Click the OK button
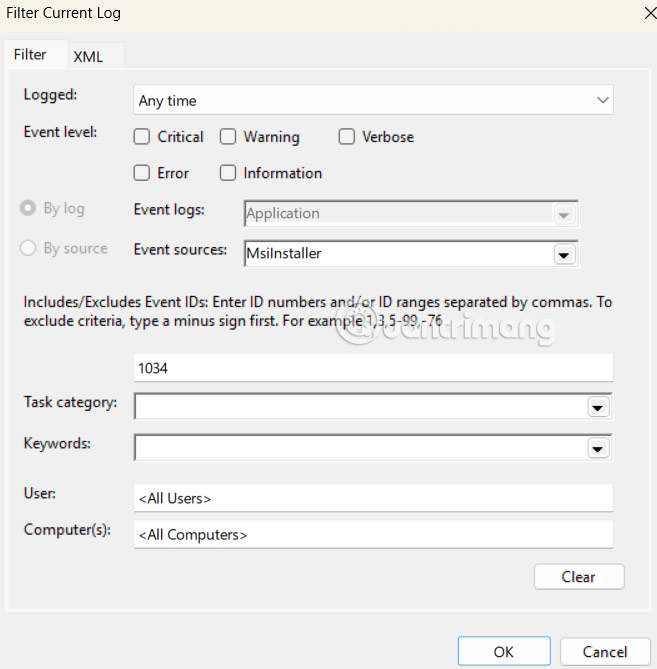Screen dimensions: 657x669 (504, 652)
